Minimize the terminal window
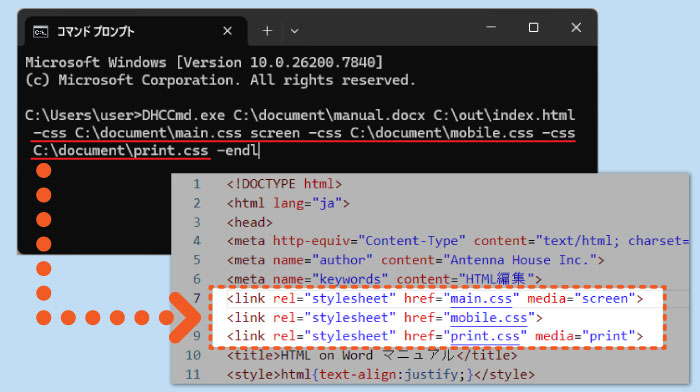Image resolution: width=700 pixels, height=392 pixels. [x=491, y=27]
